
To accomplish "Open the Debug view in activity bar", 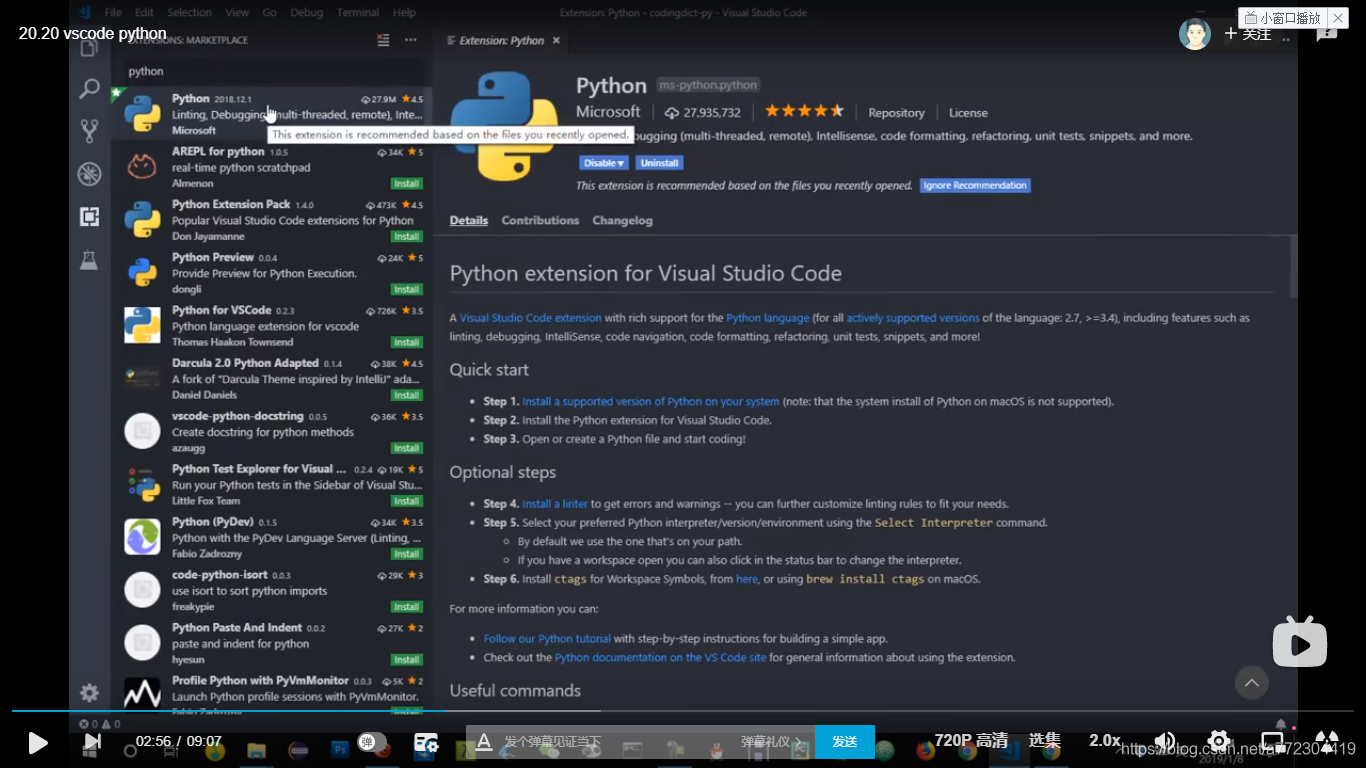I will 89,174.
